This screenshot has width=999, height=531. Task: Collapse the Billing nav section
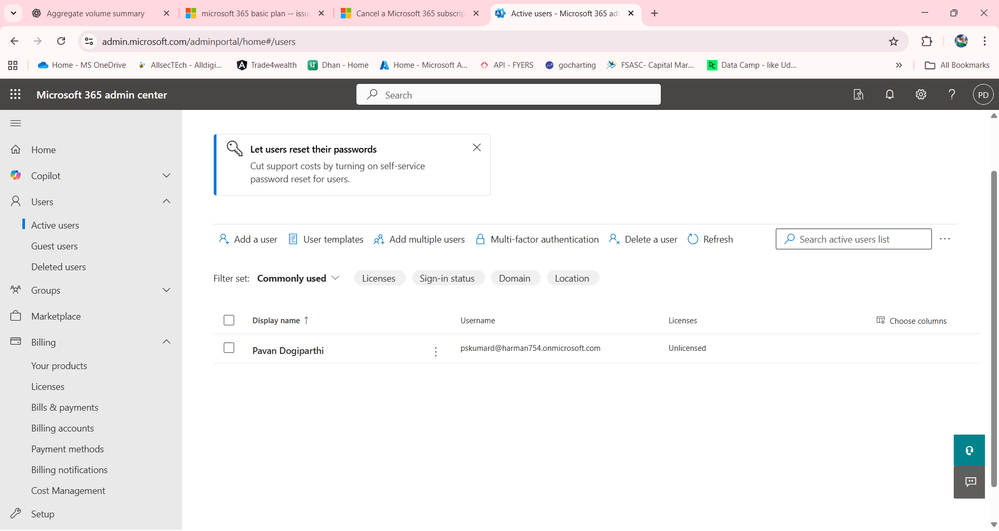(166, 342)
